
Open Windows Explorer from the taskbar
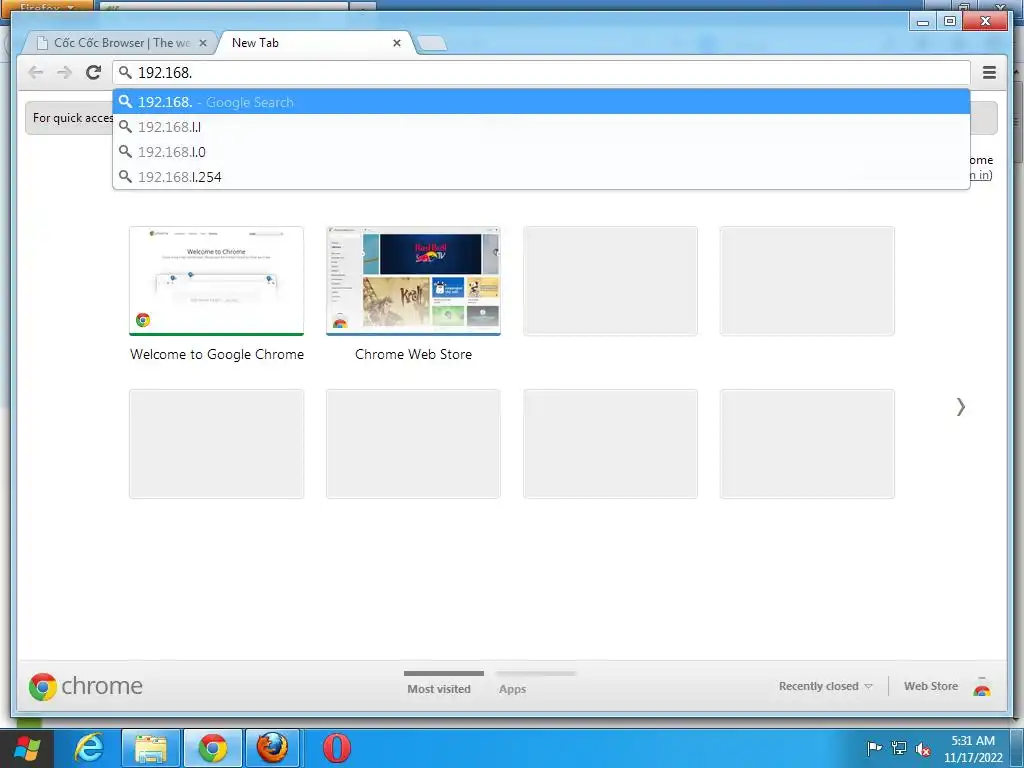(x=151, y=748)
